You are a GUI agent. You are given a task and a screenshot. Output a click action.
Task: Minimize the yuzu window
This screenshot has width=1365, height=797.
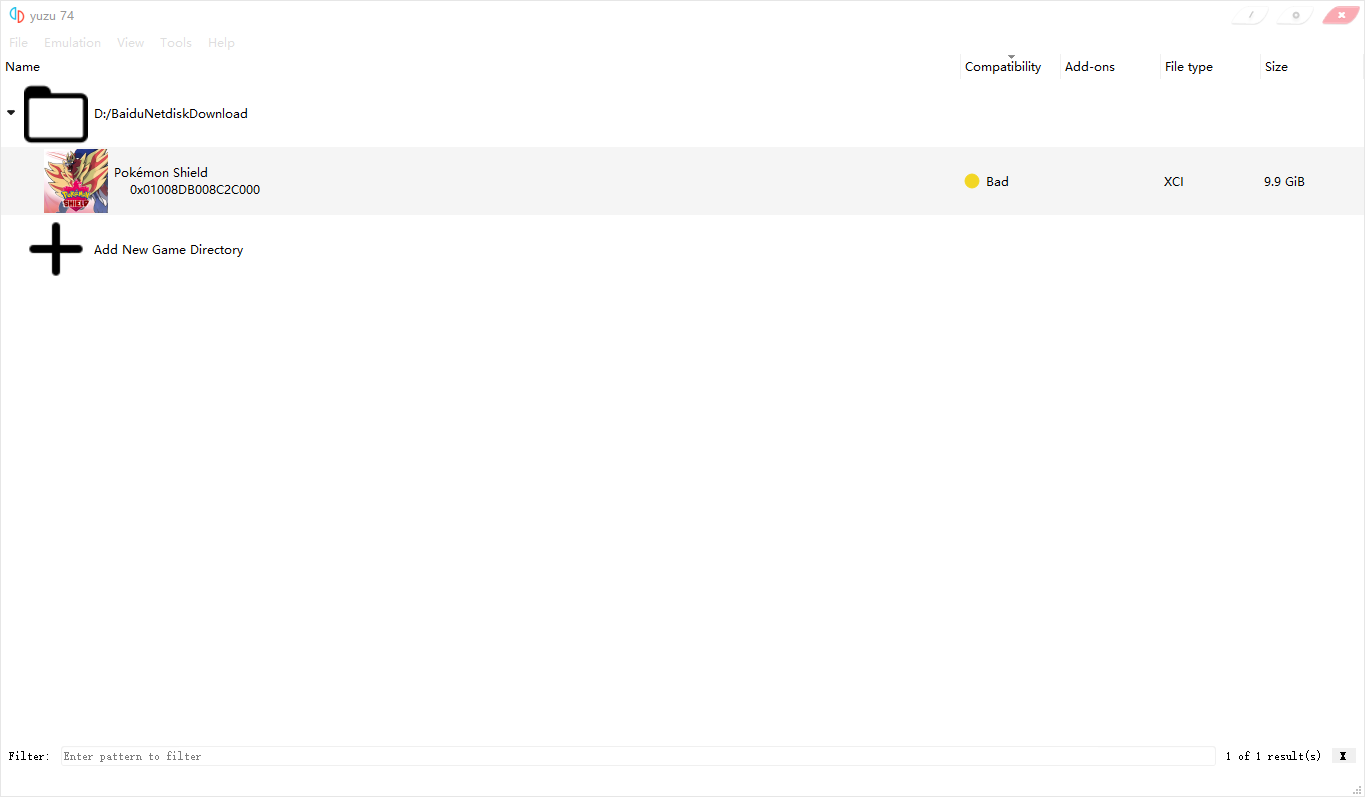coord(1250,15)
